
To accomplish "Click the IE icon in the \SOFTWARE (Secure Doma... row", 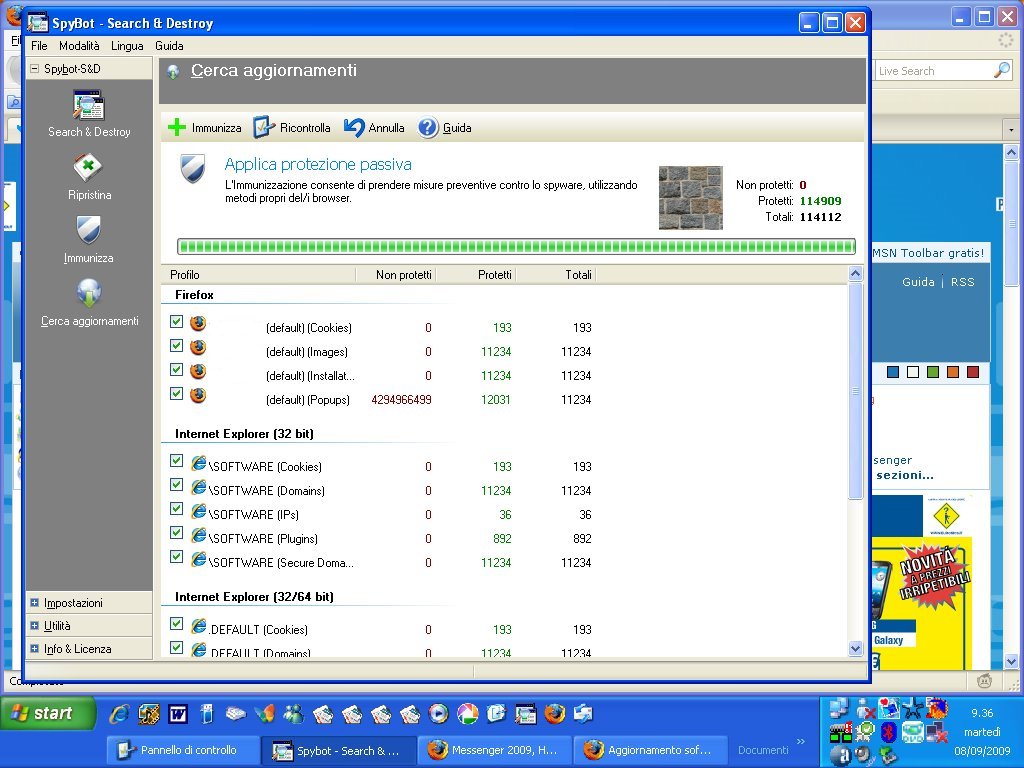I will pyautogui.click(x=199, y=558).
